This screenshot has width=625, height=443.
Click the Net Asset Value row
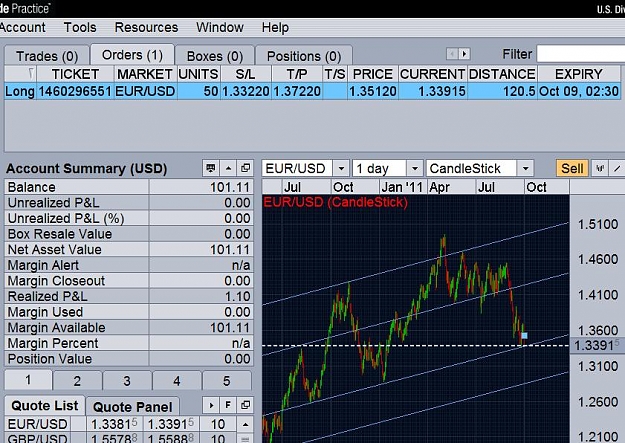point(129,249)
